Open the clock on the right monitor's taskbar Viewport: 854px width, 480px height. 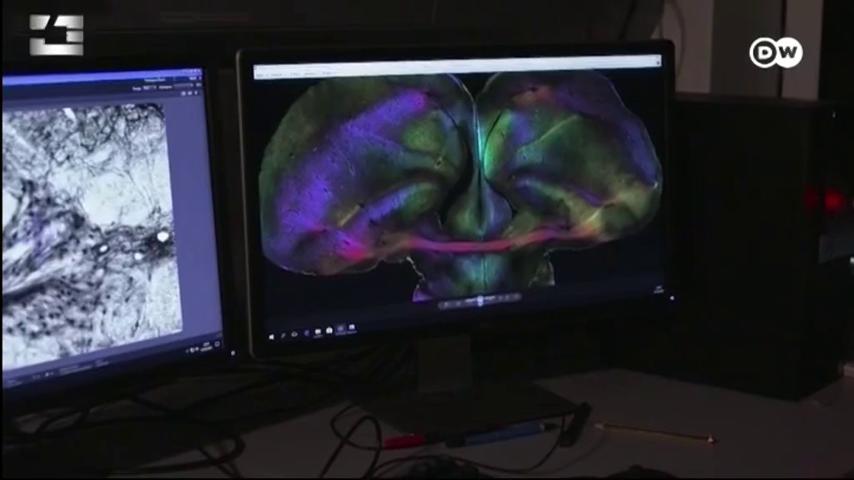[658, 290]
